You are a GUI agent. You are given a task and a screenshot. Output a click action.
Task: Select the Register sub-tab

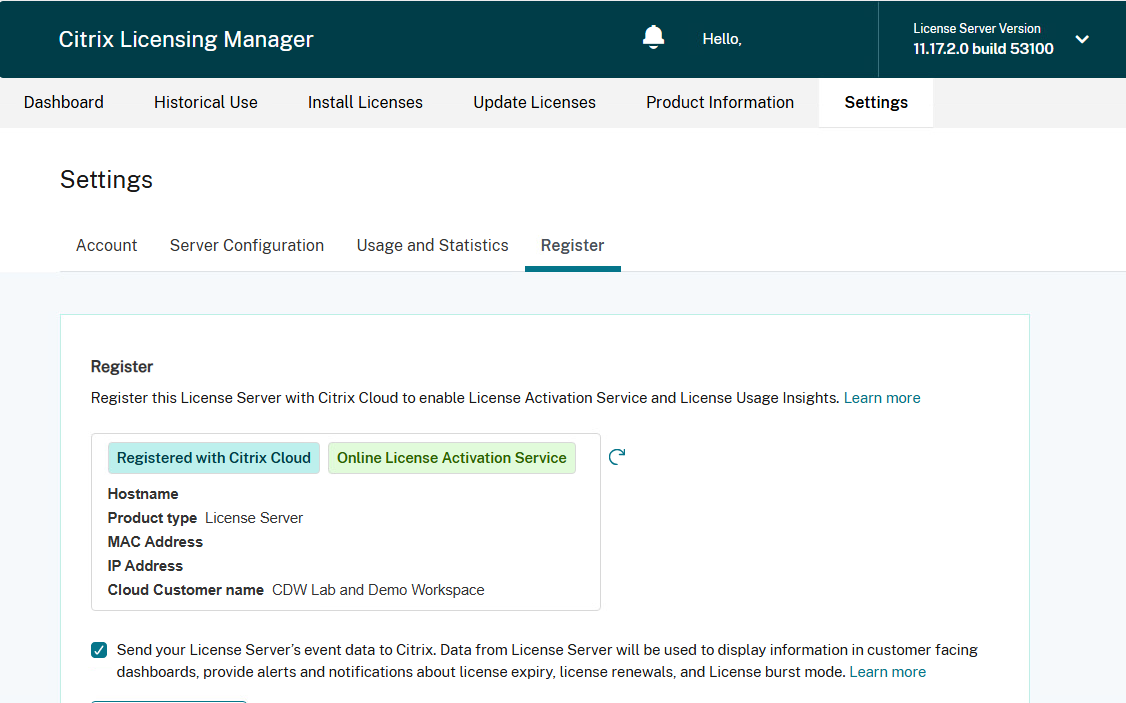572,245
